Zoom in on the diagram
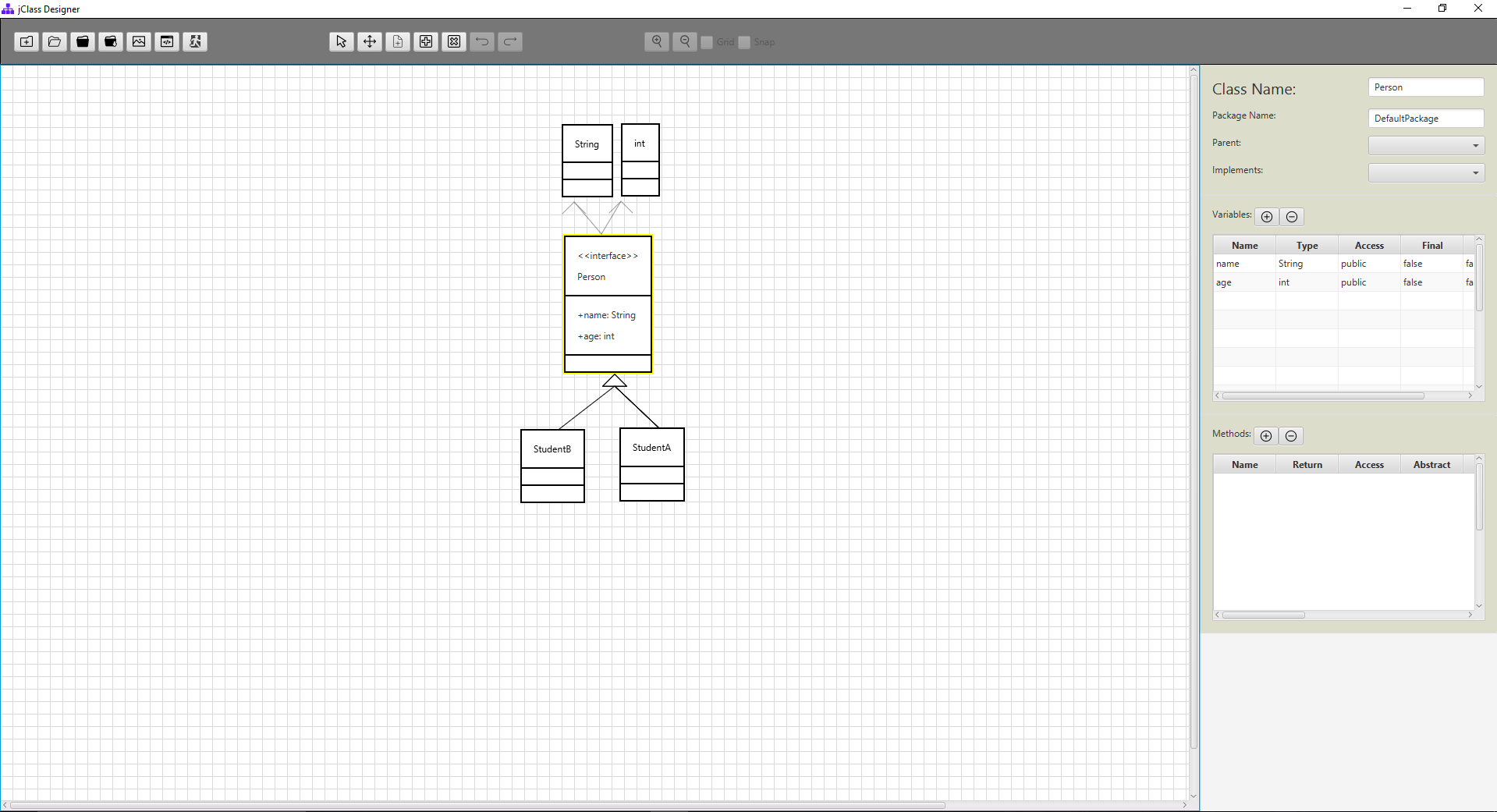 pos(656,41)
